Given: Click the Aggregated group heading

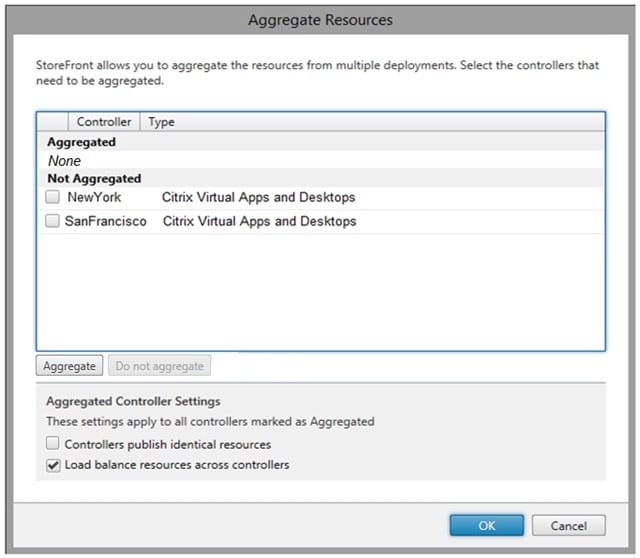Looking at the screenshot, I should coord(81,142).
